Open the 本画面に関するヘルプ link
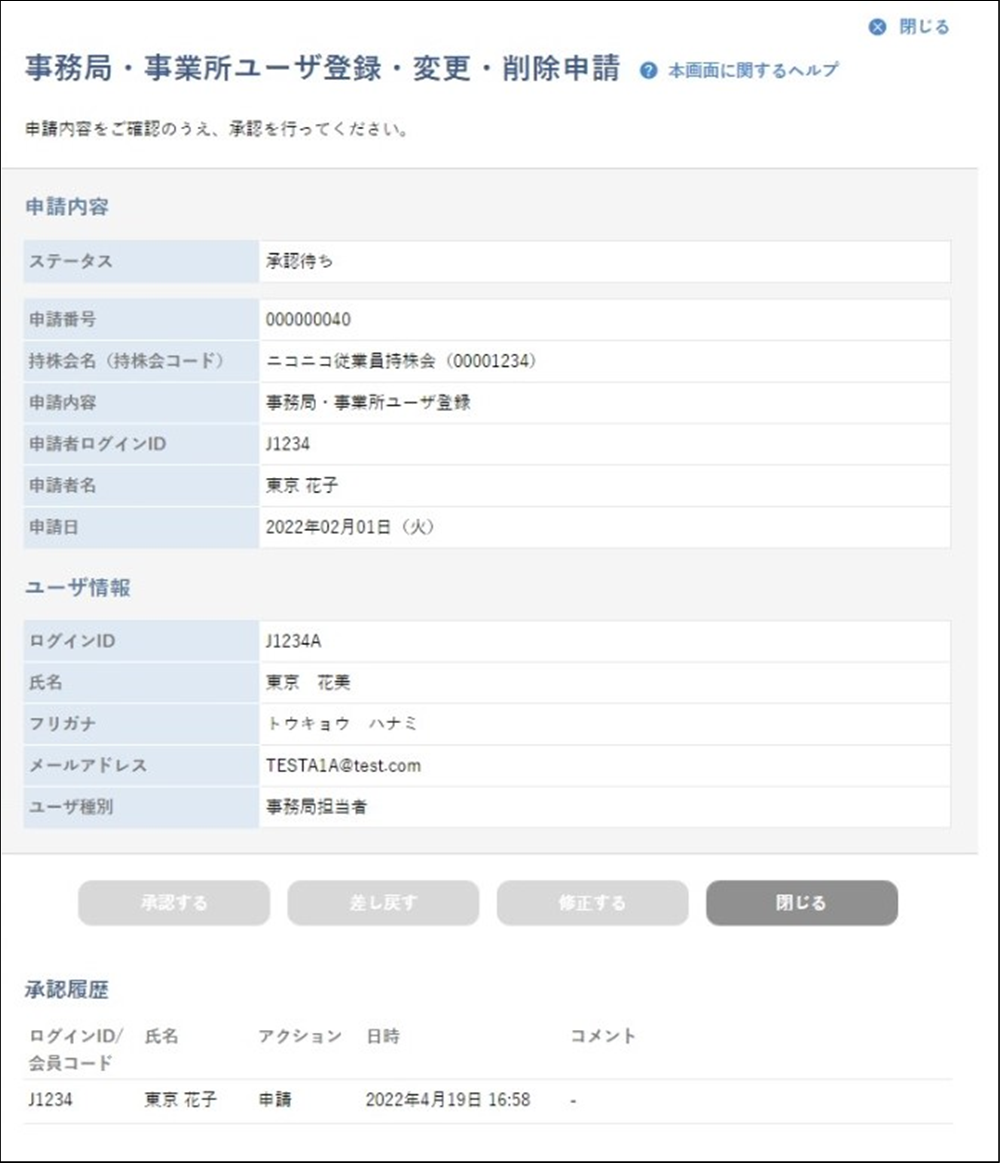Screen dimensions: 1000x1163 point(753,71)
